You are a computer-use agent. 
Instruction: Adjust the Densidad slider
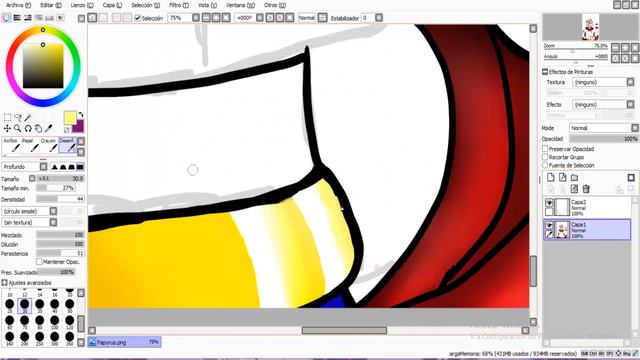coord(60,199)
